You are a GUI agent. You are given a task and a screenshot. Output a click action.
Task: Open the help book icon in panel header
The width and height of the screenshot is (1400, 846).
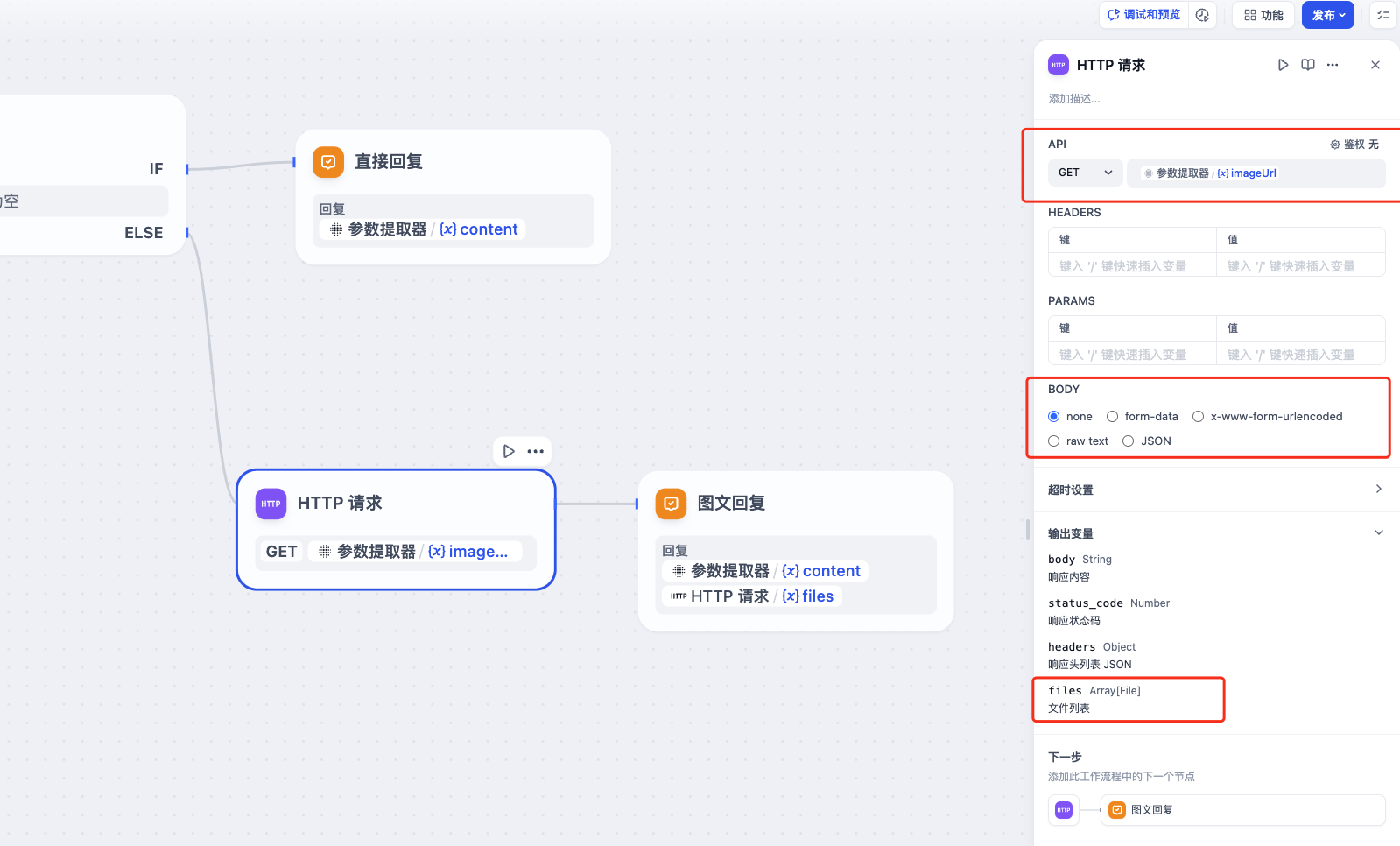[1308, 65]
